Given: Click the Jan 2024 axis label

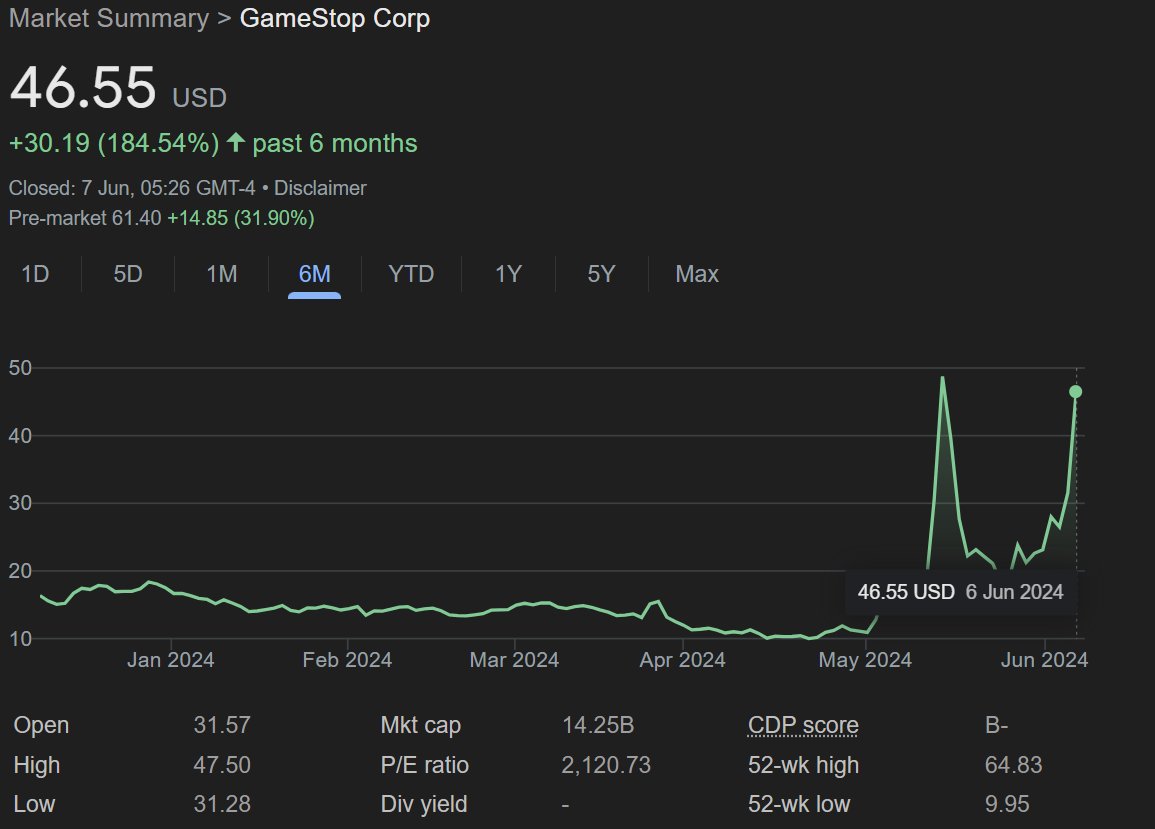Looking at the screenshot, I should point(170,660).
